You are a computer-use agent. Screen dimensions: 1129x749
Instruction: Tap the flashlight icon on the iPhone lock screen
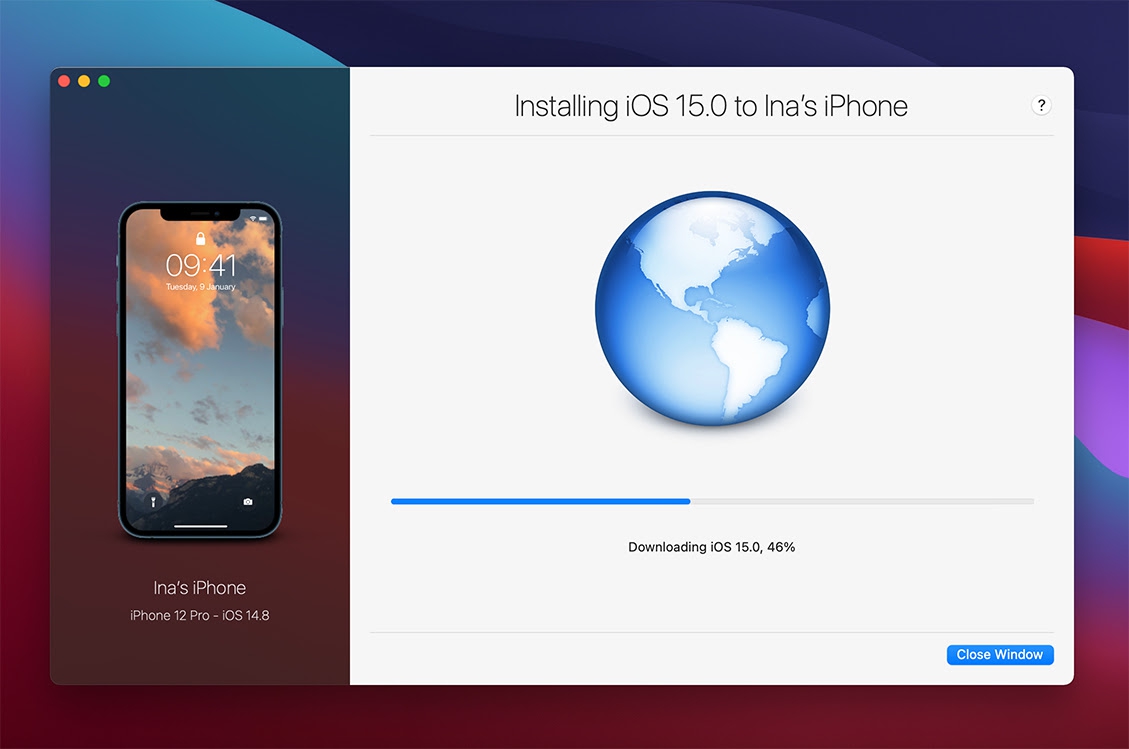(x=153, y=502)
